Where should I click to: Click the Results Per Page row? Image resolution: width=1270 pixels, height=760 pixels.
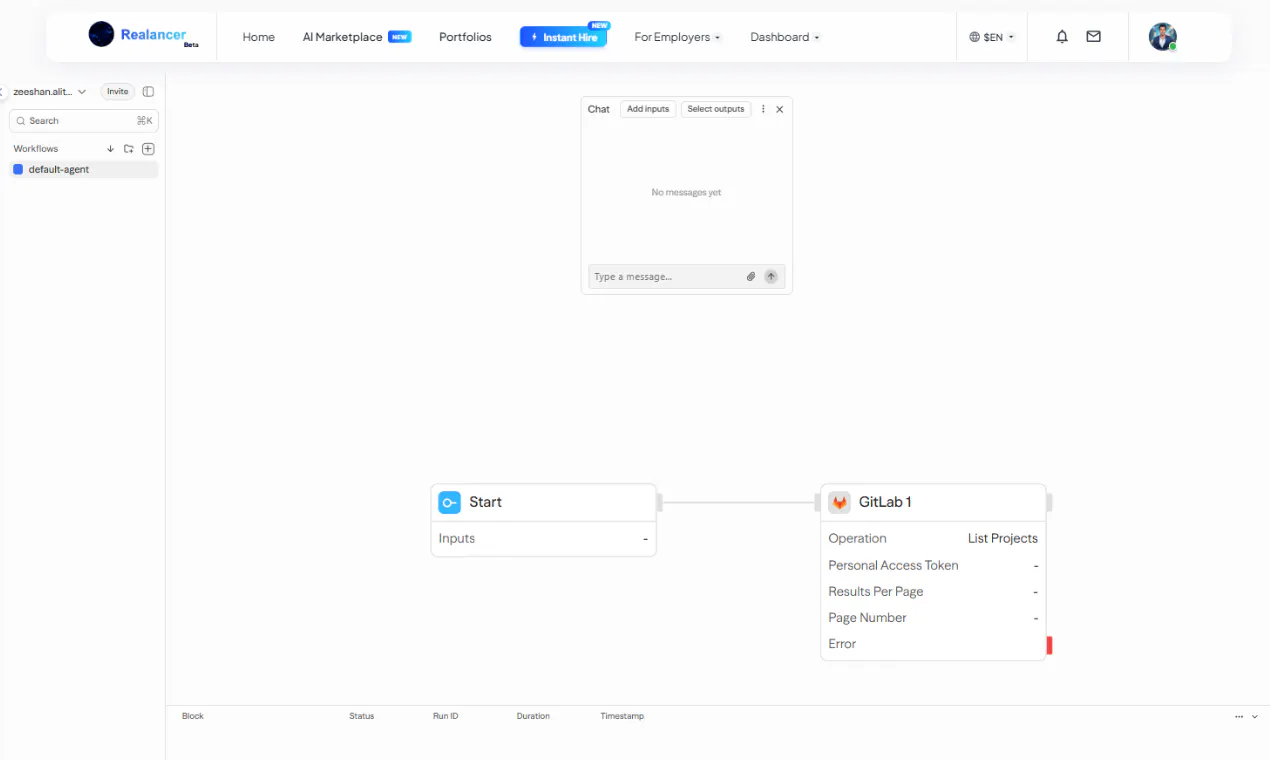click(x=933, y=591)
